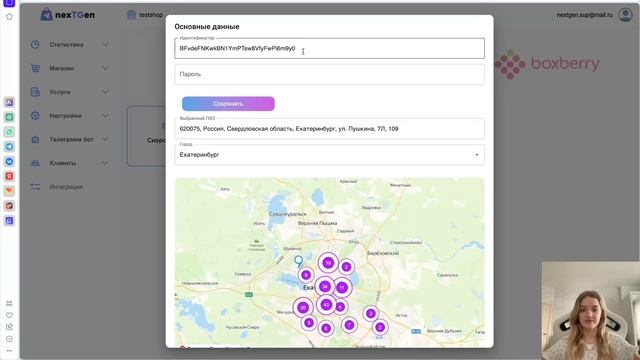Viewport: 640px width, 360px height.
Task: Click the map cluster marked 34
Action: point(325,287)
